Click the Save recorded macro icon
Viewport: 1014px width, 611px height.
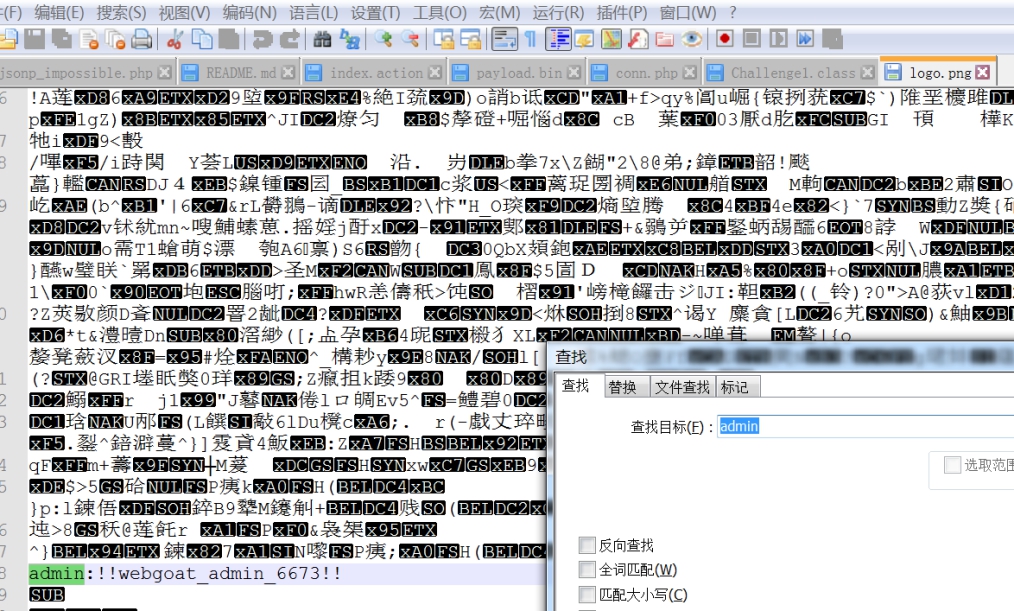pos(832,39)
